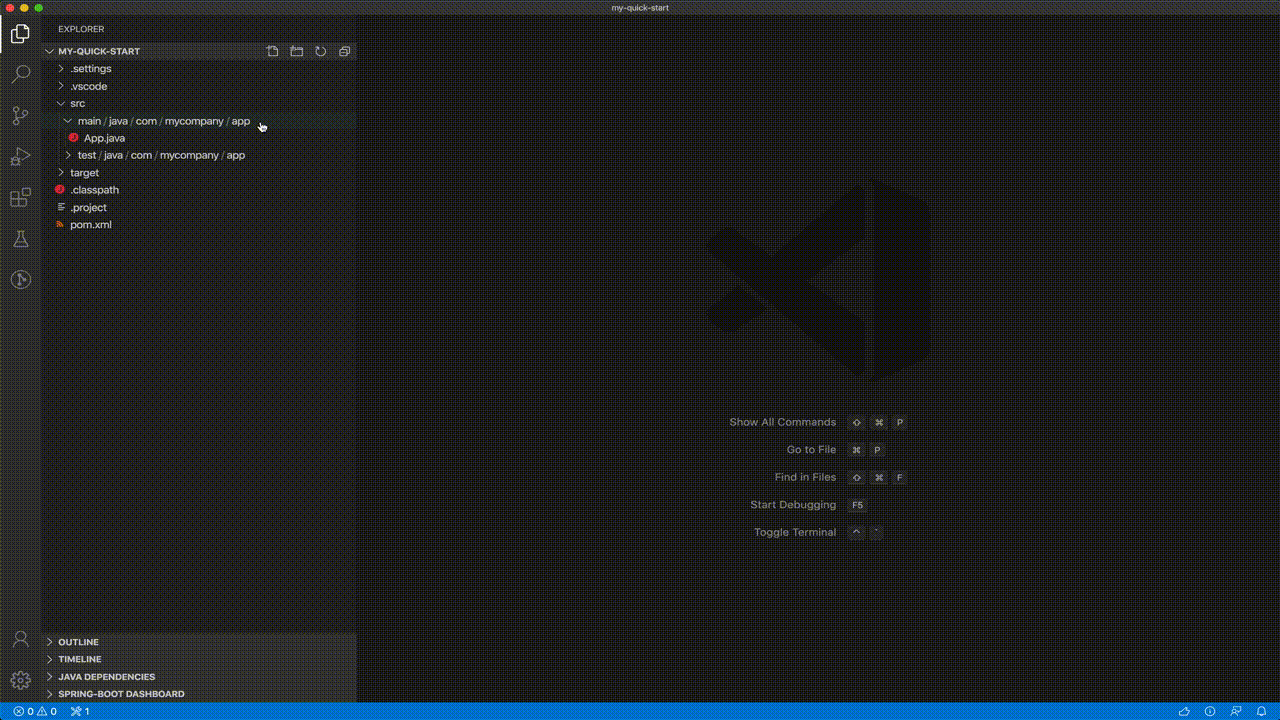Screen dimensions: 1280x720
Task: Click New Folder icon in explorer header
Action: coord(297,51)
